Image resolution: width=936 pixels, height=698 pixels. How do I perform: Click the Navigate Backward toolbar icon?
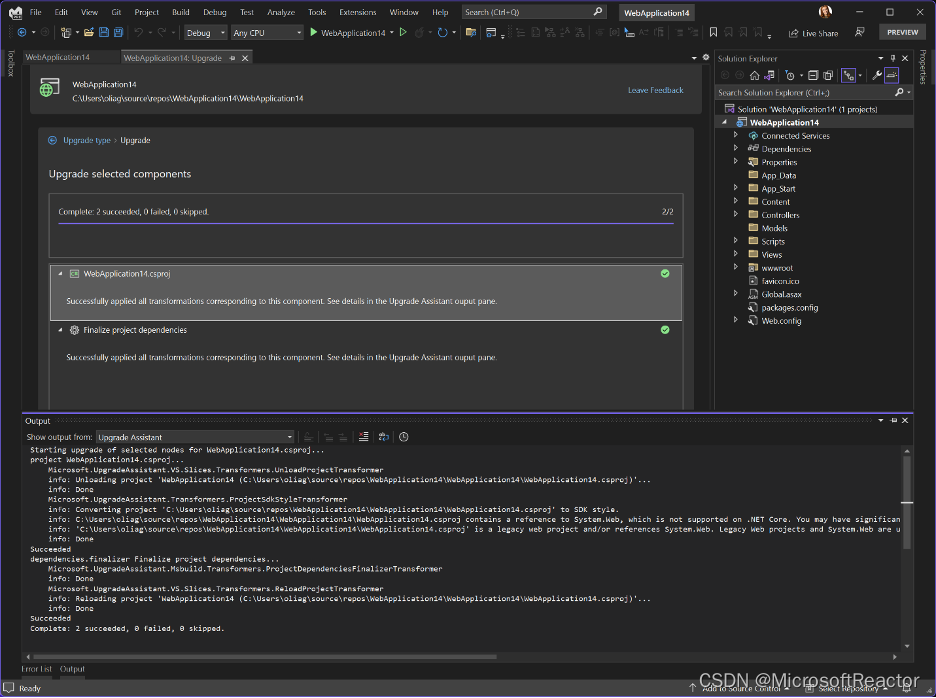[x=22, y=33]
